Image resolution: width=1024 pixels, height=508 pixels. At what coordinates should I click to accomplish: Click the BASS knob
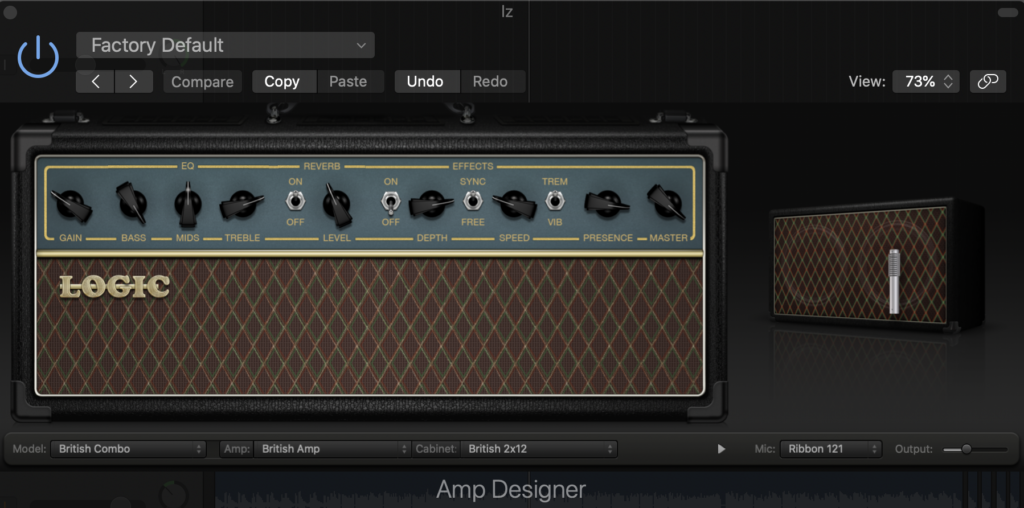pyautogui.click(x=132, y=203)
